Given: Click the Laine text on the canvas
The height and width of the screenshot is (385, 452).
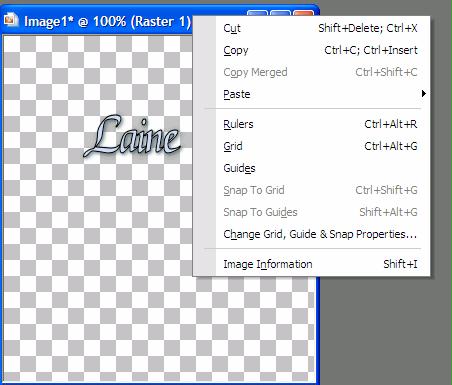Looking at the screenshot, I should pyautogui.click(x=132, y=137).
